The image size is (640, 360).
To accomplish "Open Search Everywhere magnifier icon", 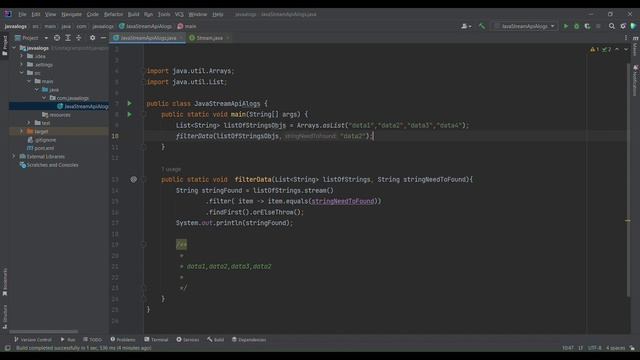I will tap(611, 26).
